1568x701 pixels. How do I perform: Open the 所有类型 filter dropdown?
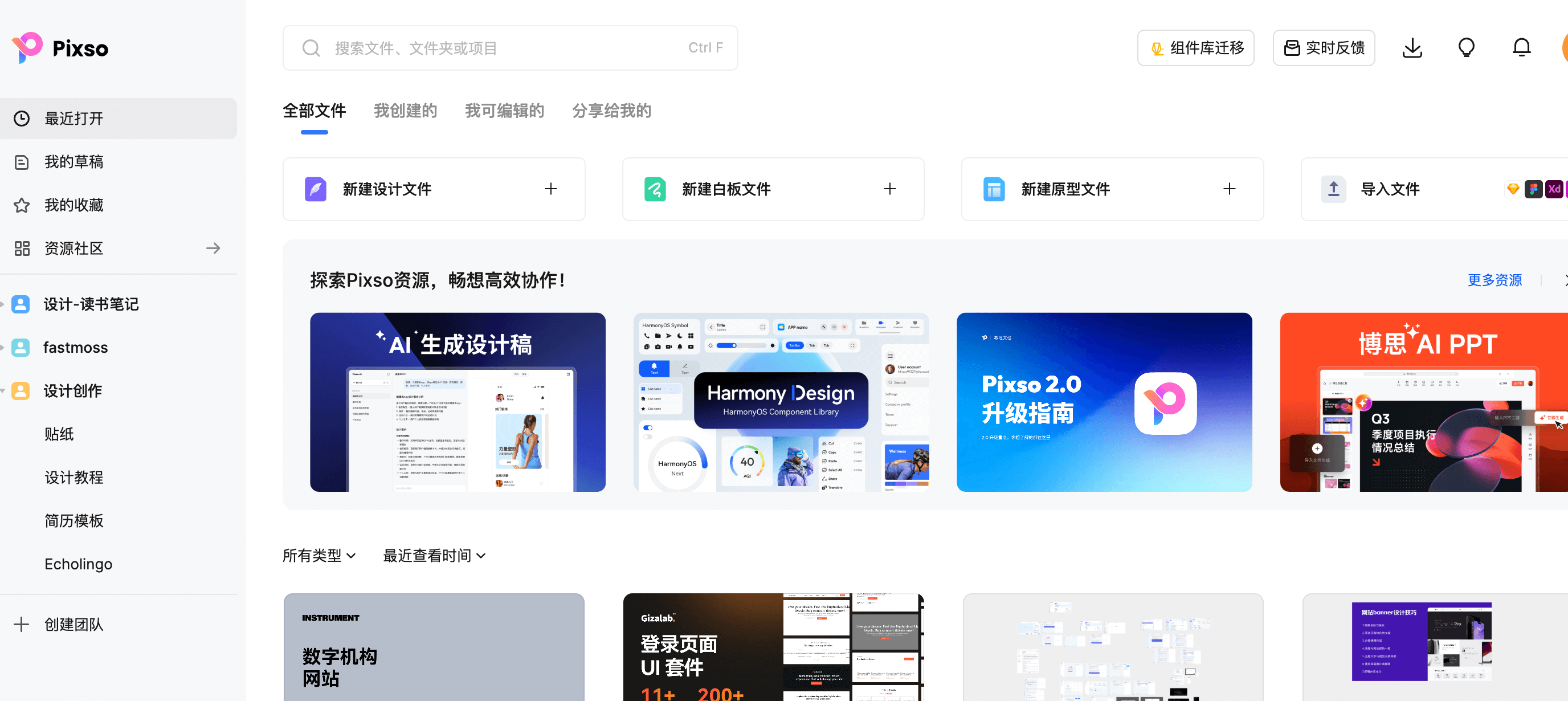click(319, 556)
